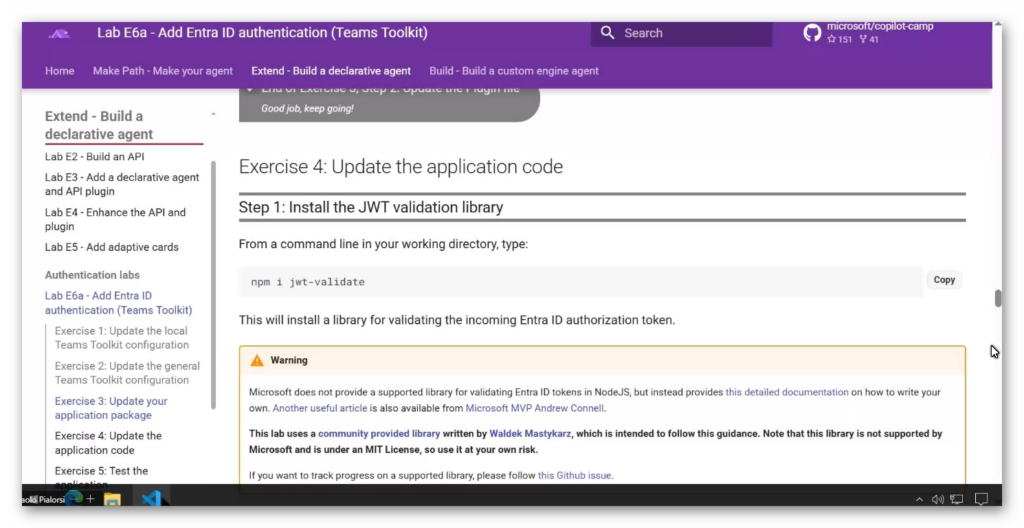Screen dimensions: 1024x528
Task: Go to the Home tab
Action: click(59, 71)
